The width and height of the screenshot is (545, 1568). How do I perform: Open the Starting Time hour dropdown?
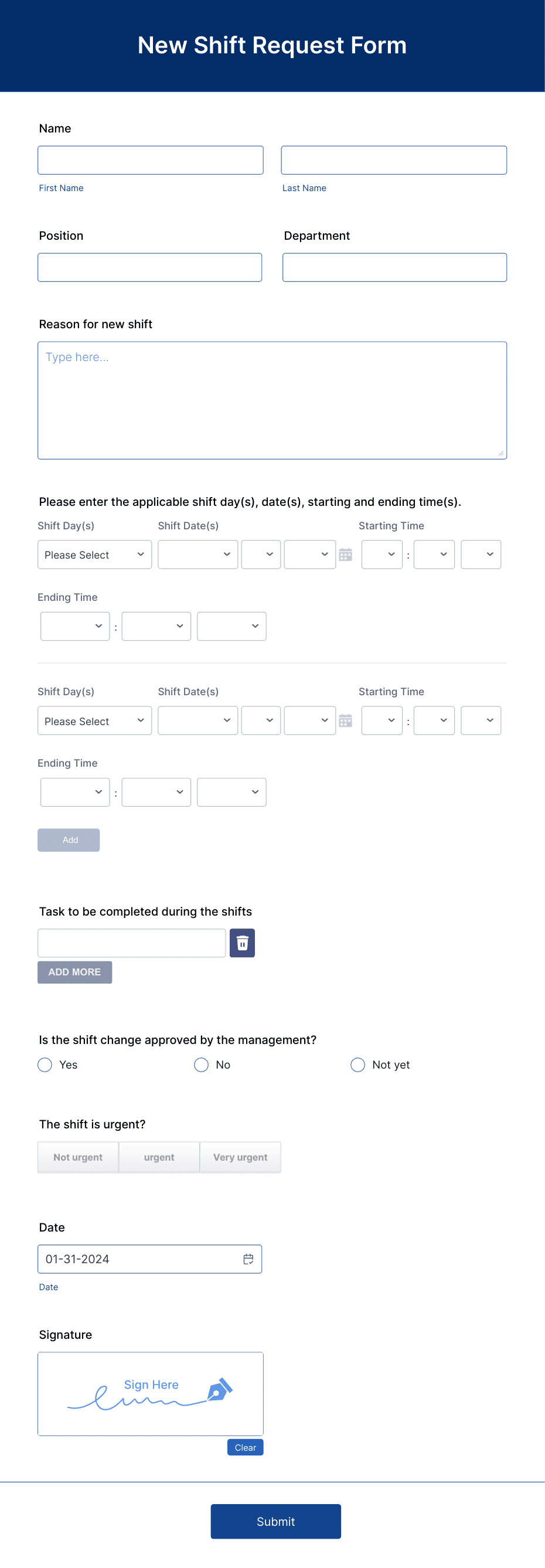pos(381,555)
